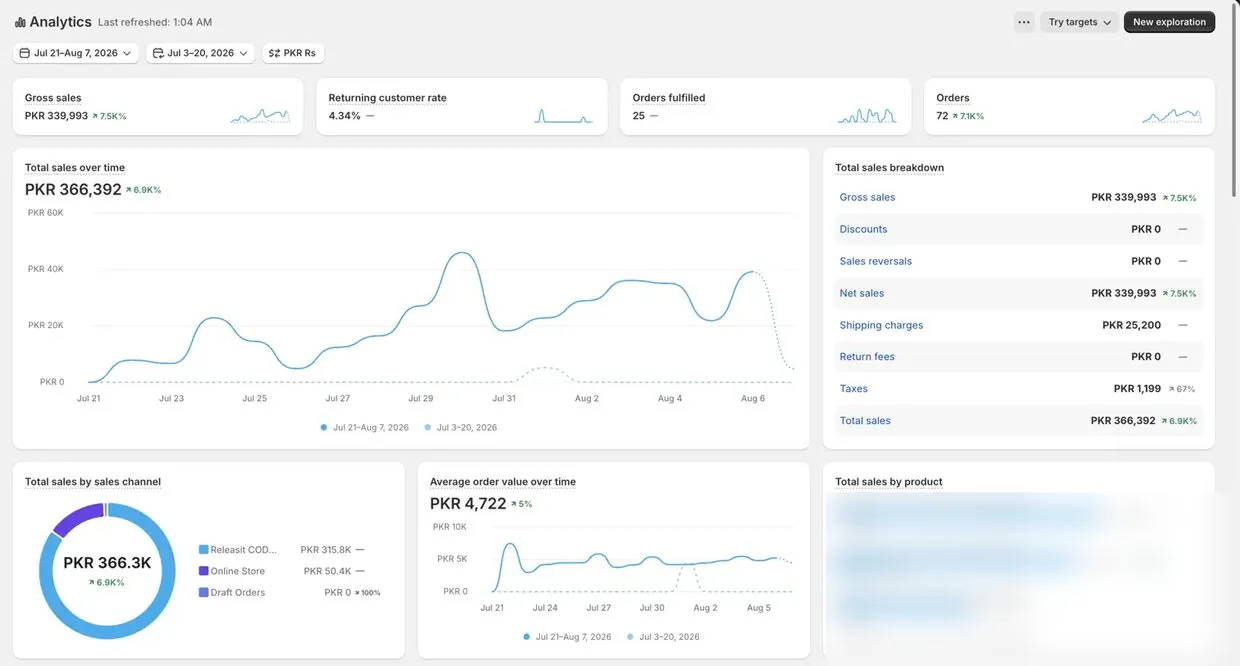Click the PKR 1,199 taxes value
1240x666 pixels.
1137,389
